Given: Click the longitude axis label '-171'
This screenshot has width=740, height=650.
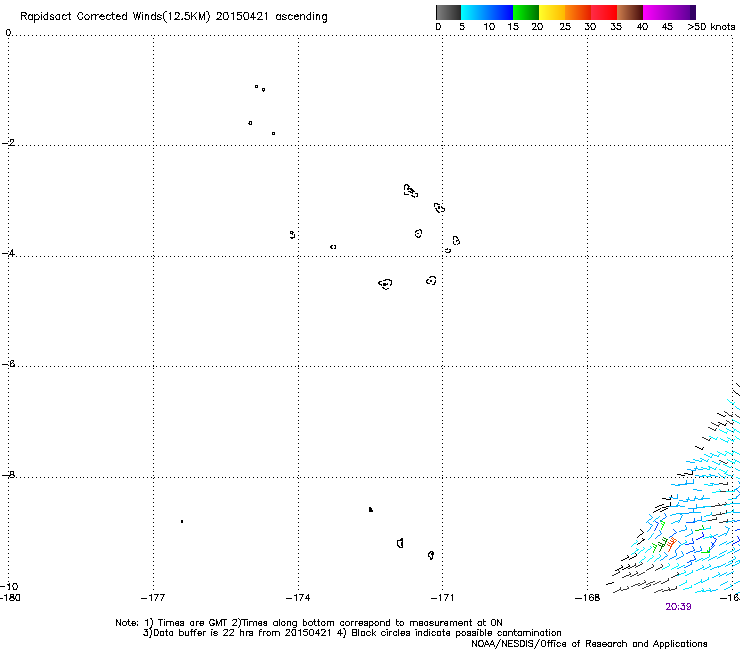Looking at the screenshot, I should coord(442,598).
